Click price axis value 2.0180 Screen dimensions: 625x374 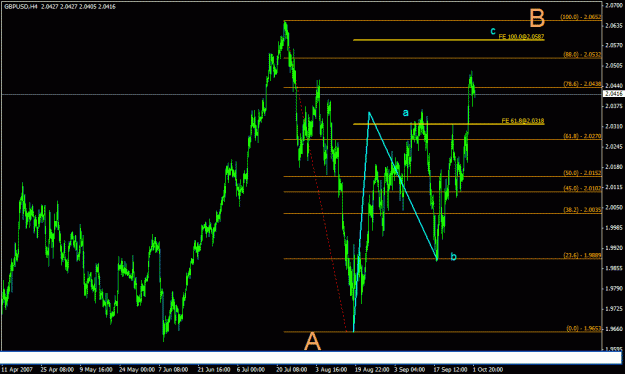[614, 167]
